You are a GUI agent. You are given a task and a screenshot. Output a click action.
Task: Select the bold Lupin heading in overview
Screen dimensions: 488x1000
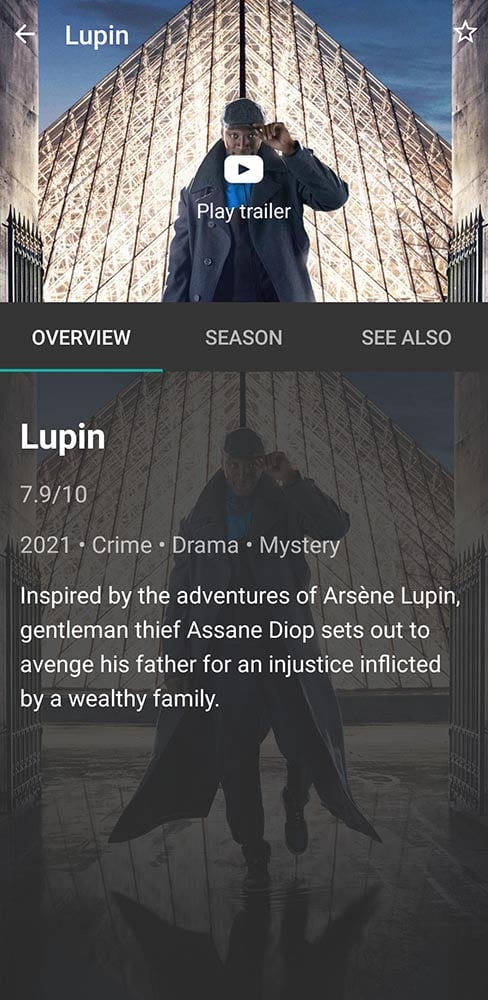coord(63,438)
